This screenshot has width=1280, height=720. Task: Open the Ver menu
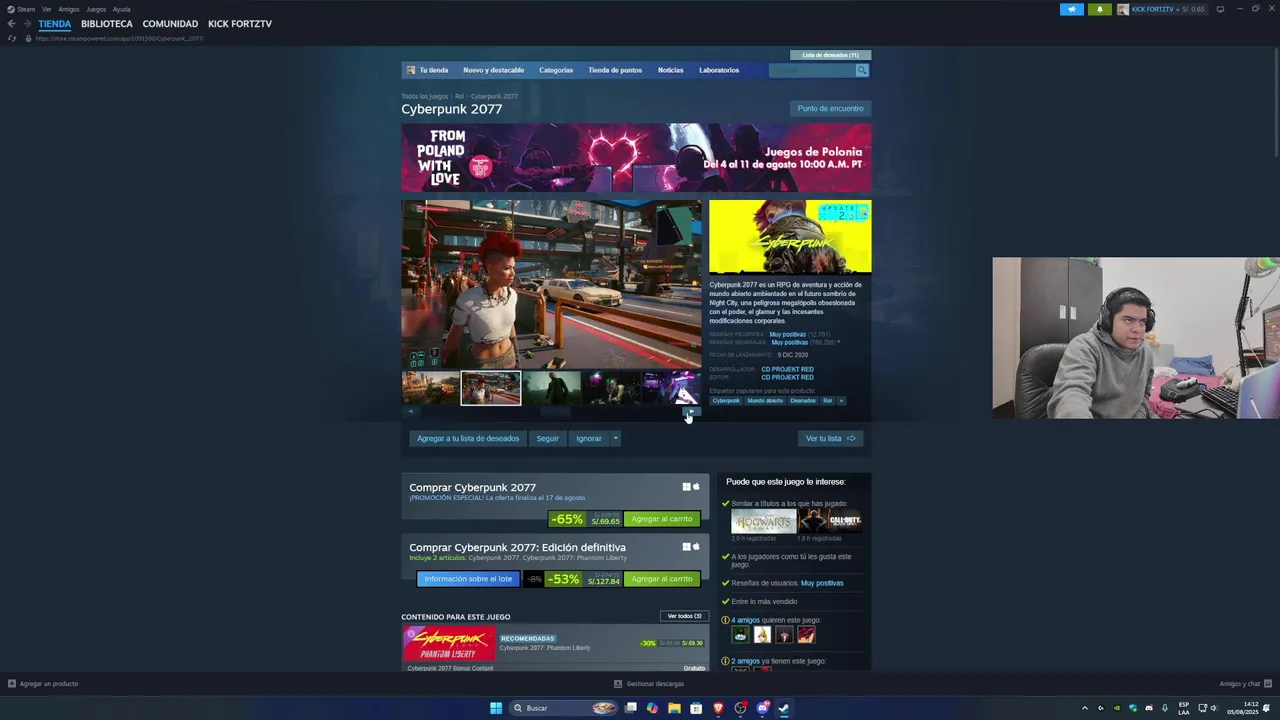click(x=46, y=9)
